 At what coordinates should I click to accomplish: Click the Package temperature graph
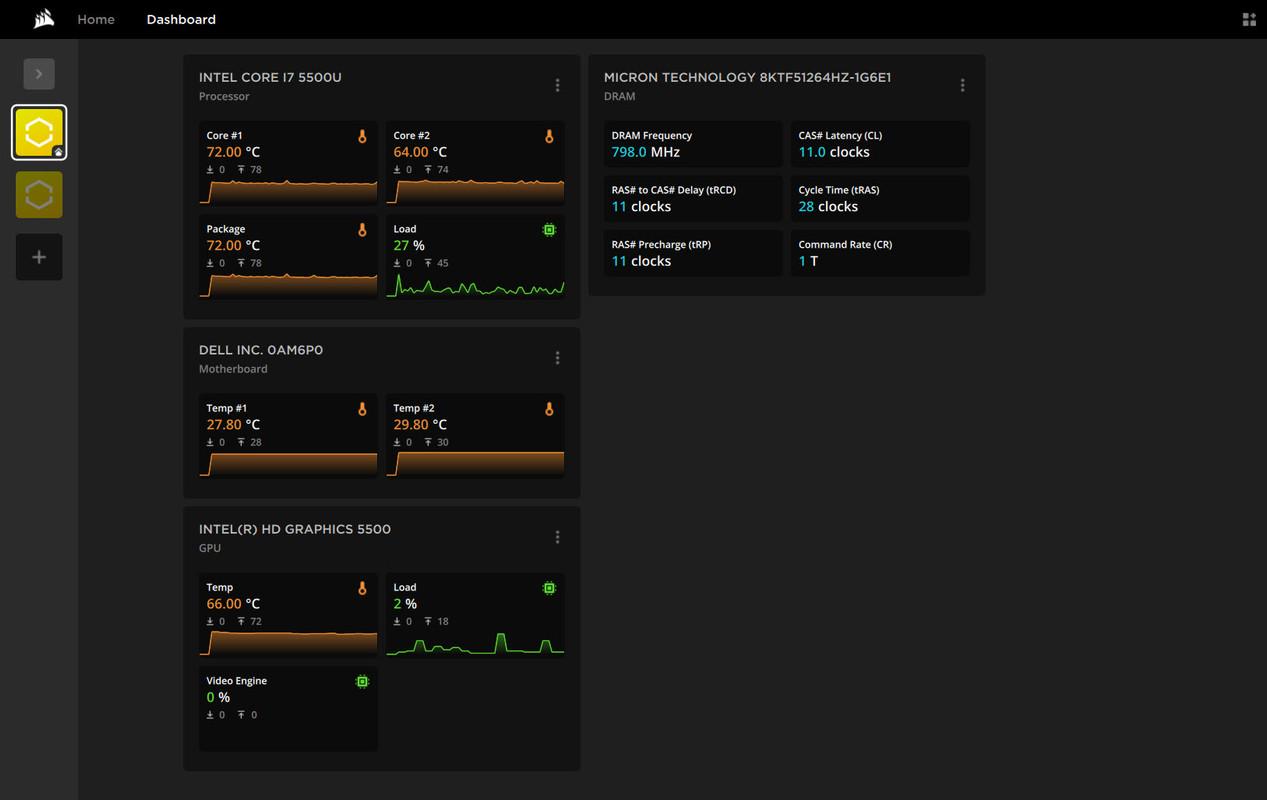tap(289, 285)
